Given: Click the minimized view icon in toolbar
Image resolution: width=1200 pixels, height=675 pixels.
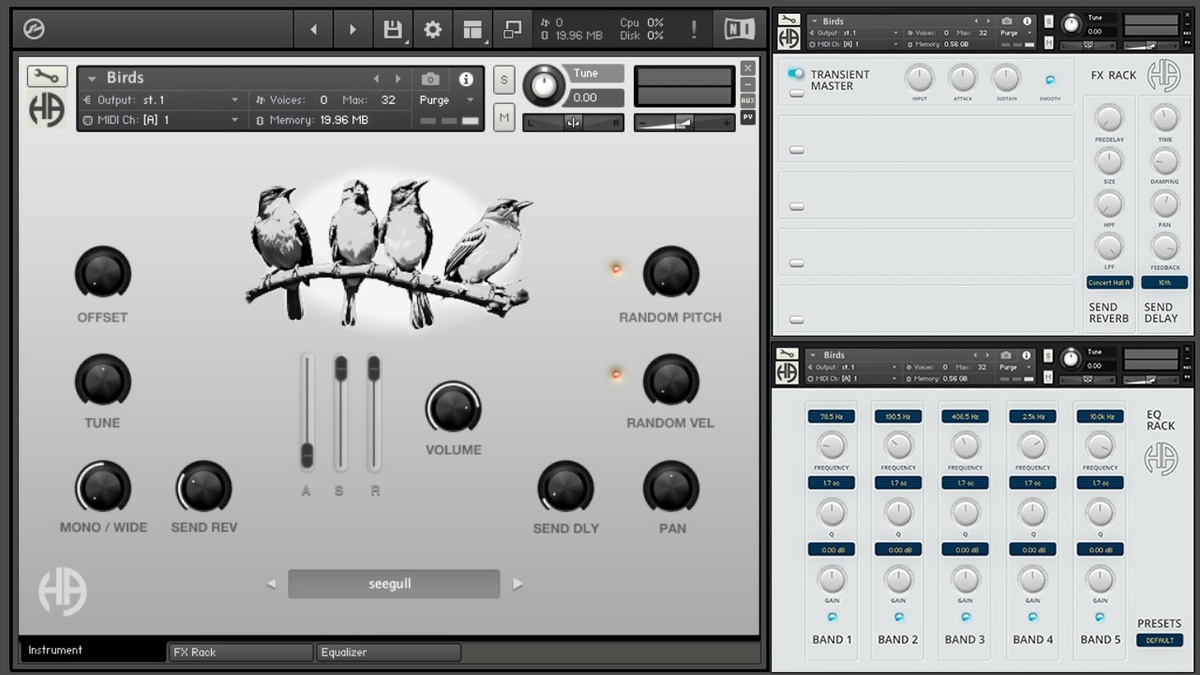Looking at the screenshot, I should pyautogui.click(x=512, y=30).
